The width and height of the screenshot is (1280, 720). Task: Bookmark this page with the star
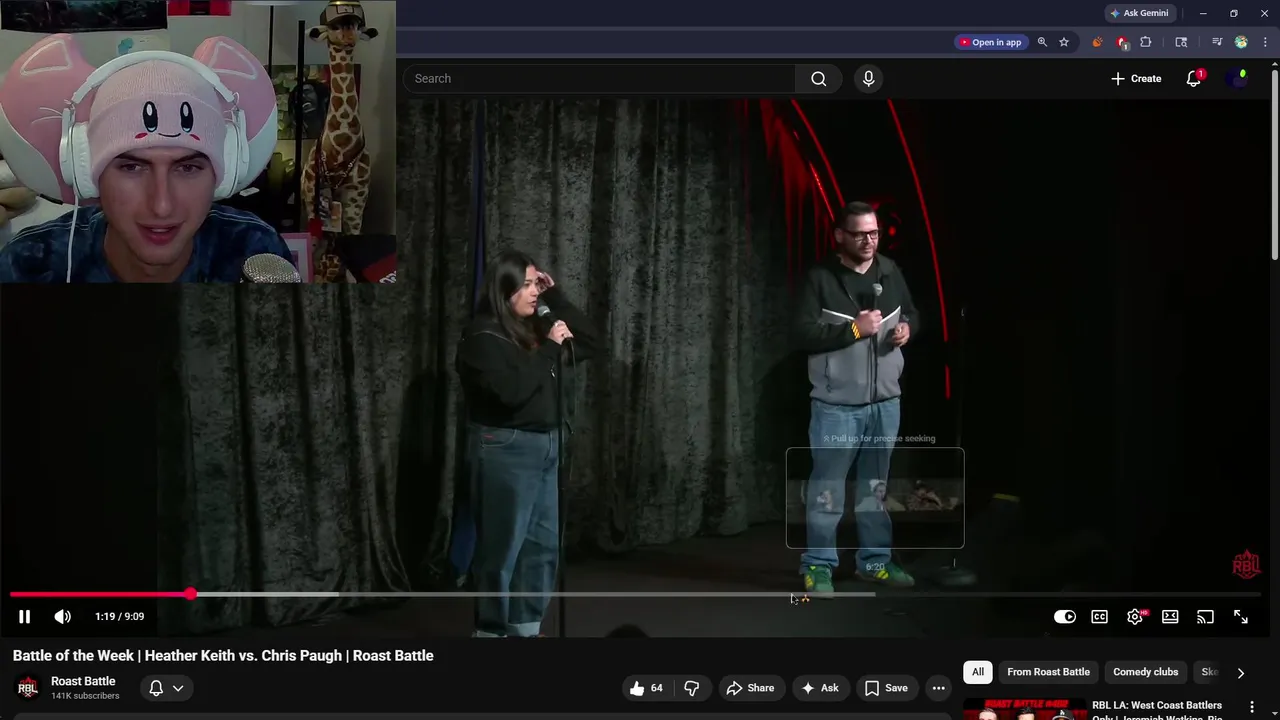pos(1064,42)
